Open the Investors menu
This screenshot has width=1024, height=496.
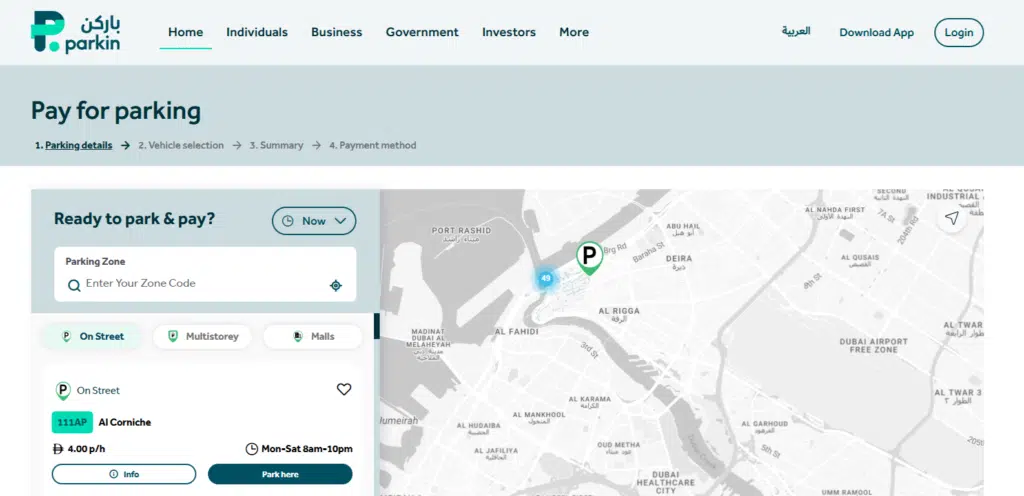click(x=509, y=32)
